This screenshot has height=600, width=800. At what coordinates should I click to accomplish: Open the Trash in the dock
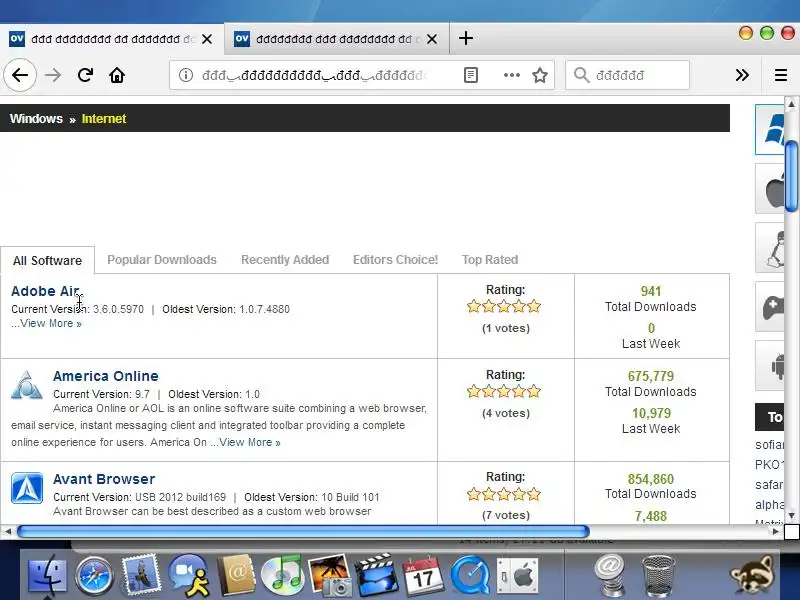point(658,577)
